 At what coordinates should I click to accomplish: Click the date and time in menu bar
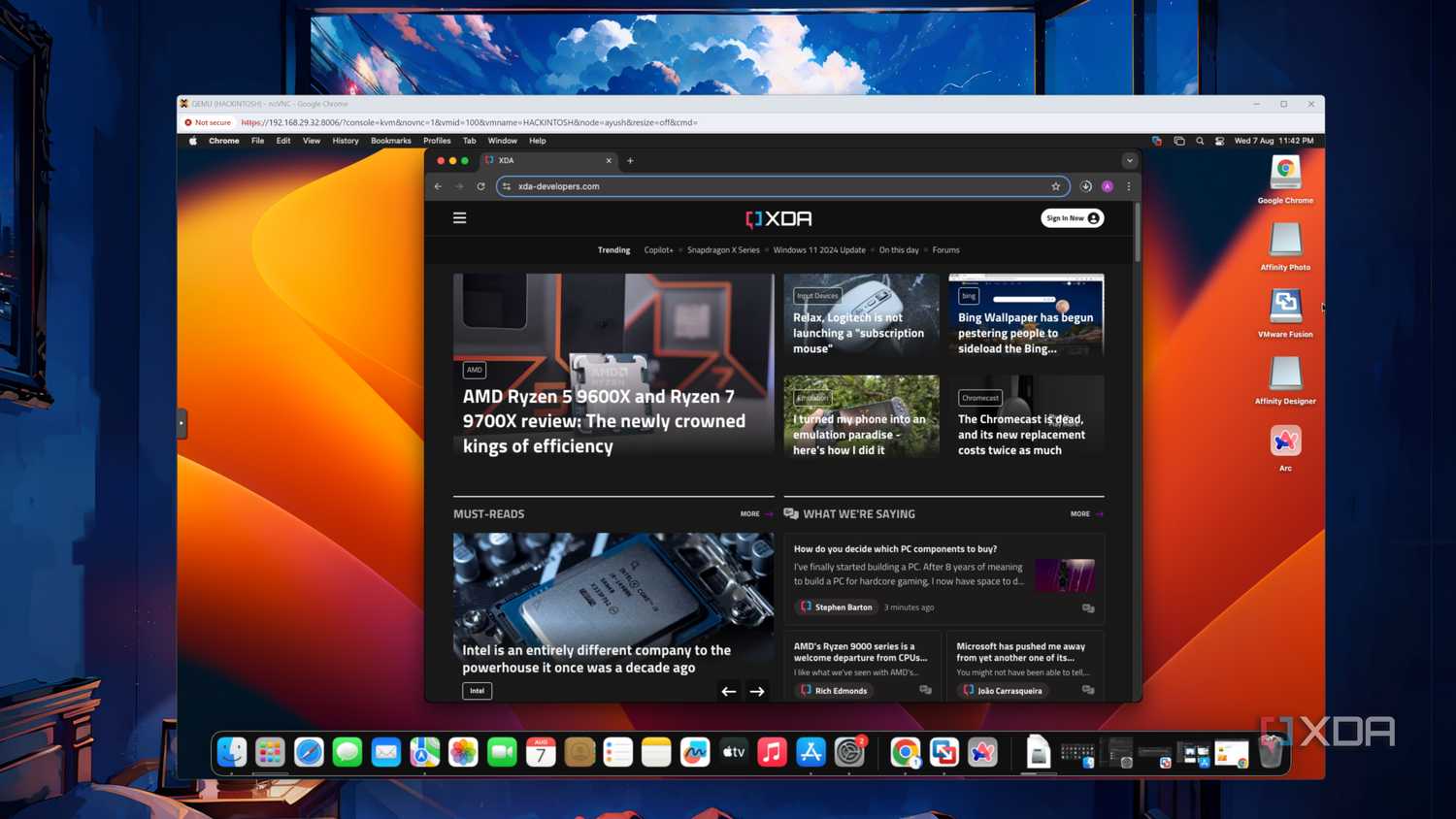[1274, 141]
